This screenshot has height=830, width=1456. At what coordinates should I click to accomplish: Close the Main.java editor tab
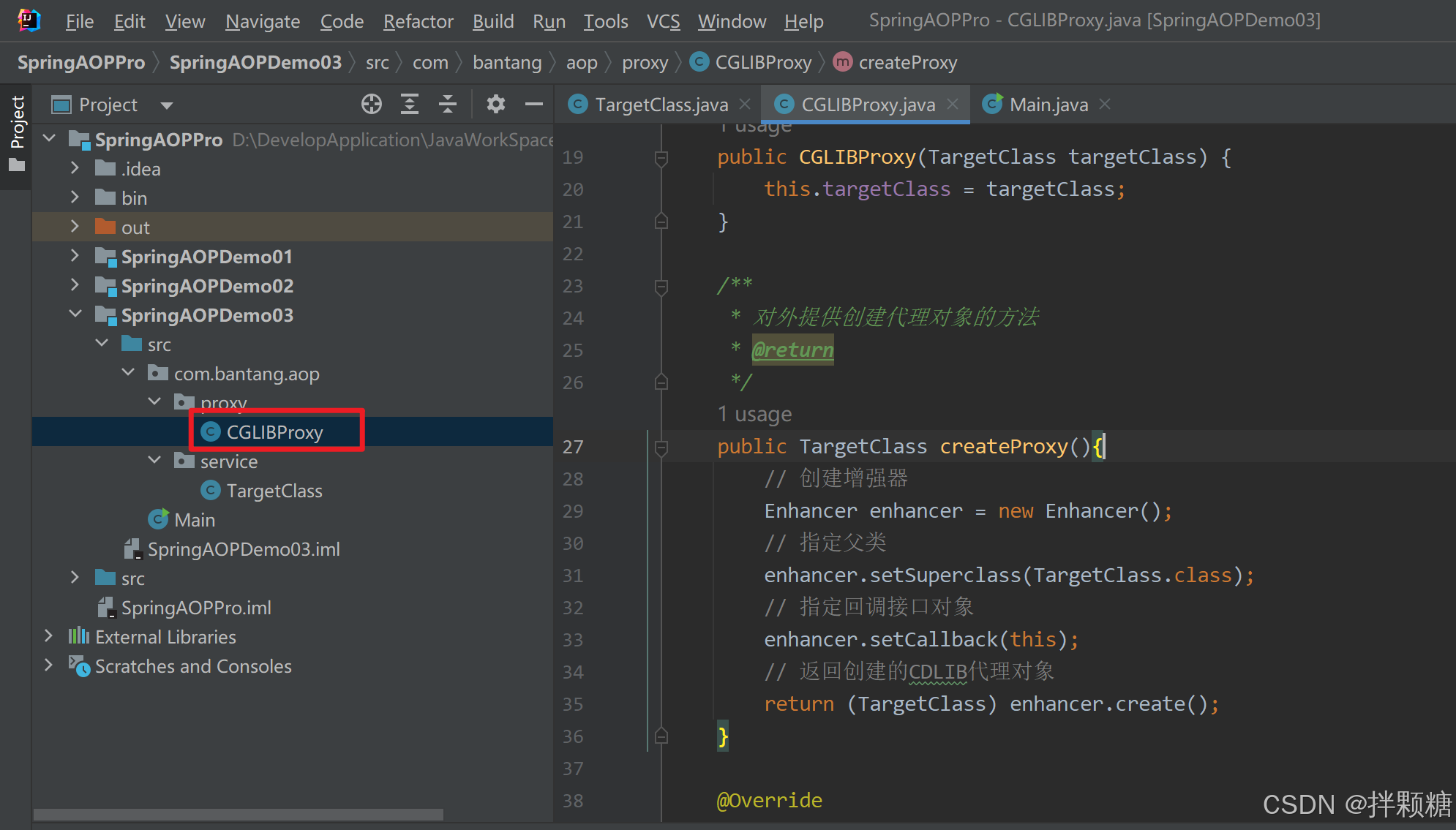pyautogui.click(x=1105, y=105)
